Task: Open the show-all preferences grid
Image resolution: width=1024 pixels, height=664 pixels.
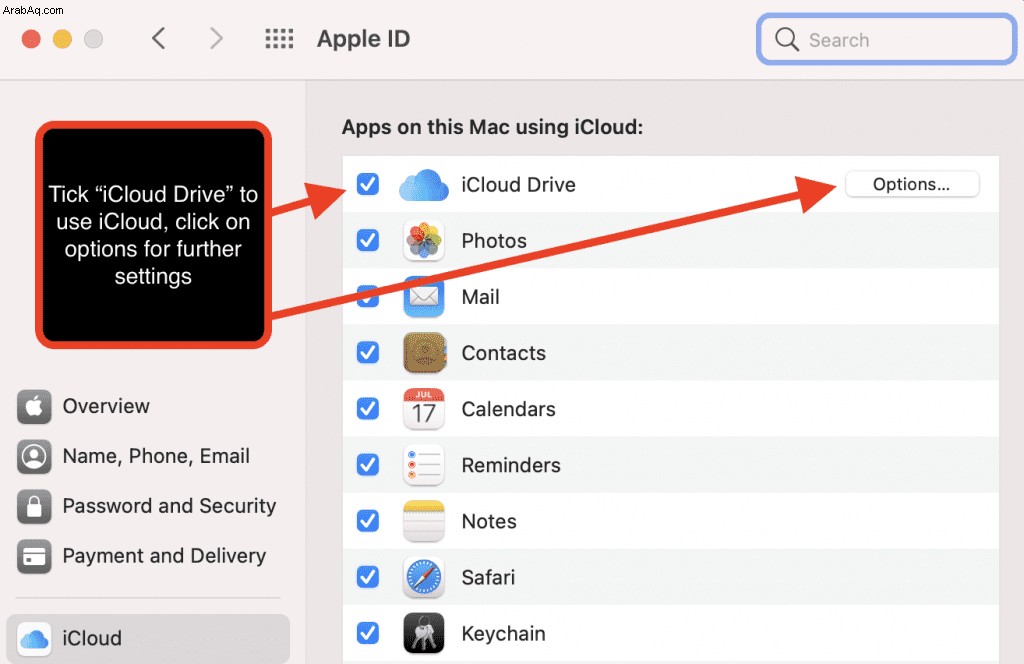Action: 279,39
